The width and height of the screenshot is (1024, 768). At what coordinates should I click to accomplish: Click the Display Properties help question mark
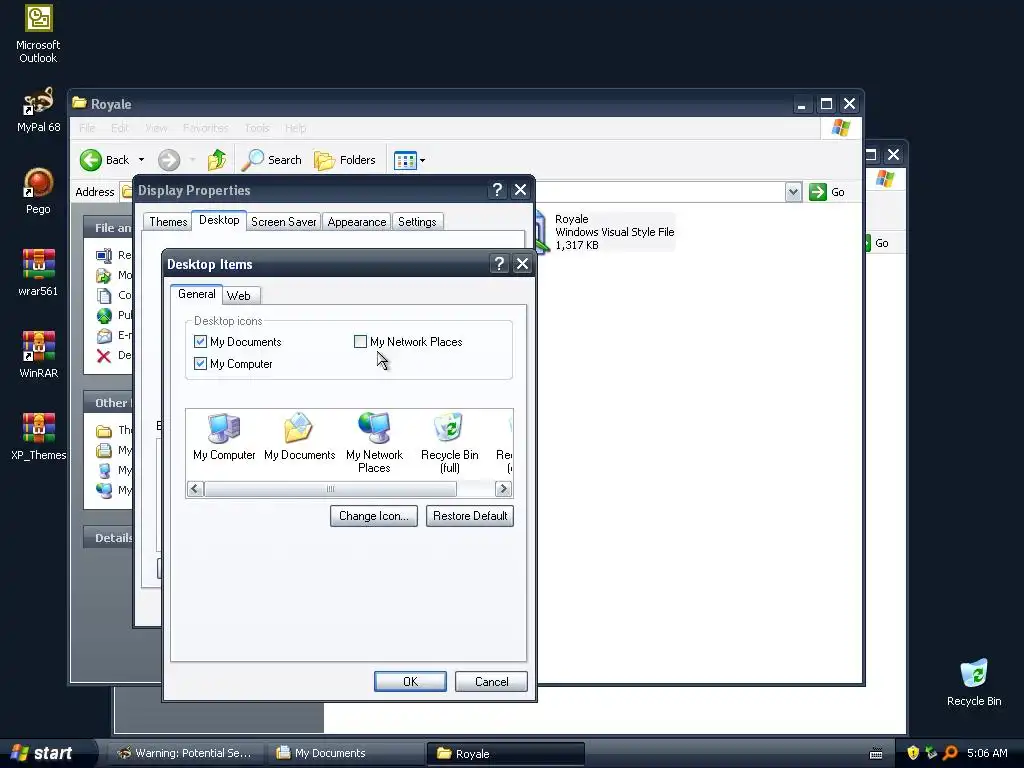tap(497, 190)
